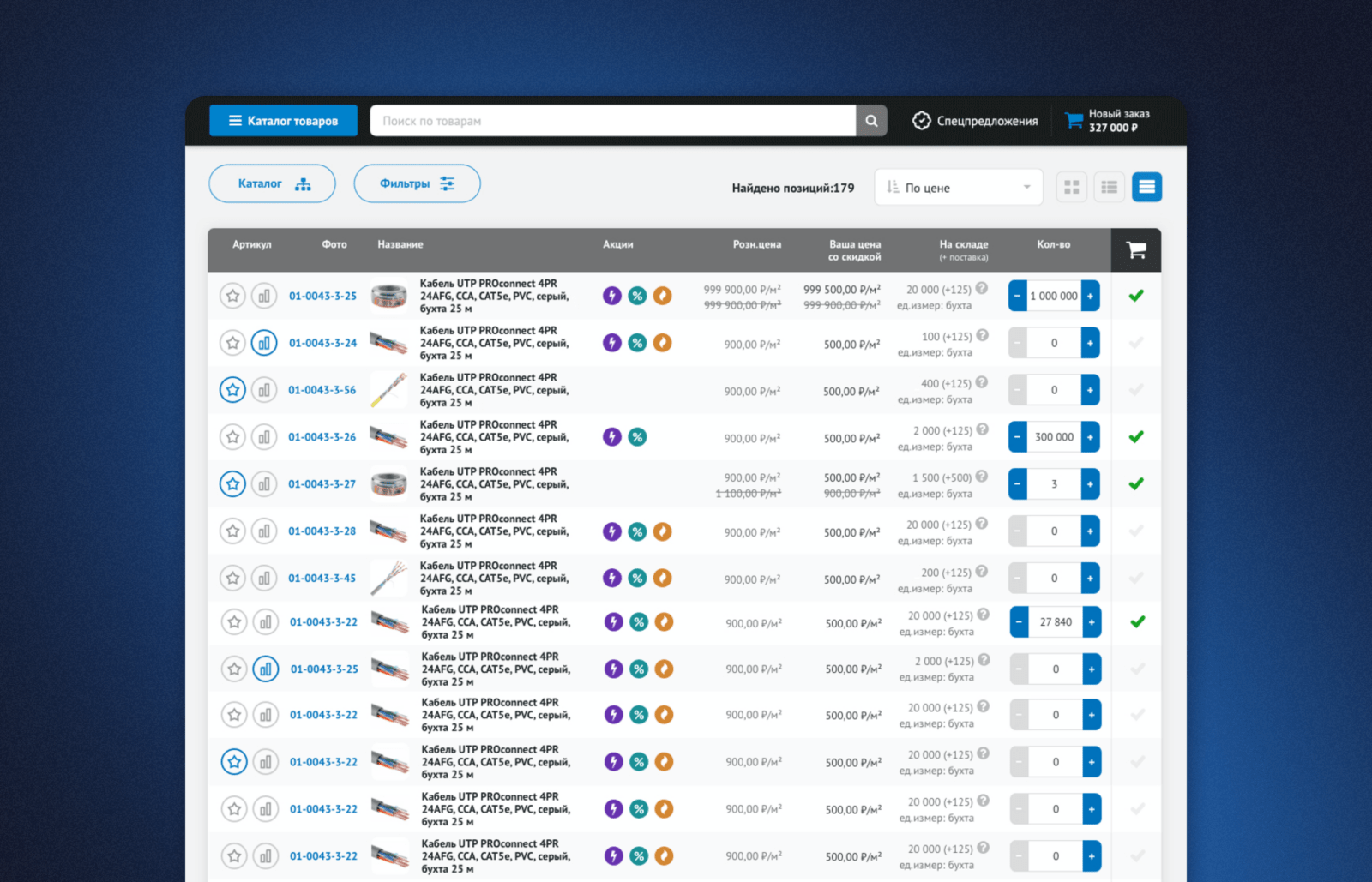Remove item 01-0043-3-56 from favorites
Viewport: 1372px width, 882px height.
(232, 390)
